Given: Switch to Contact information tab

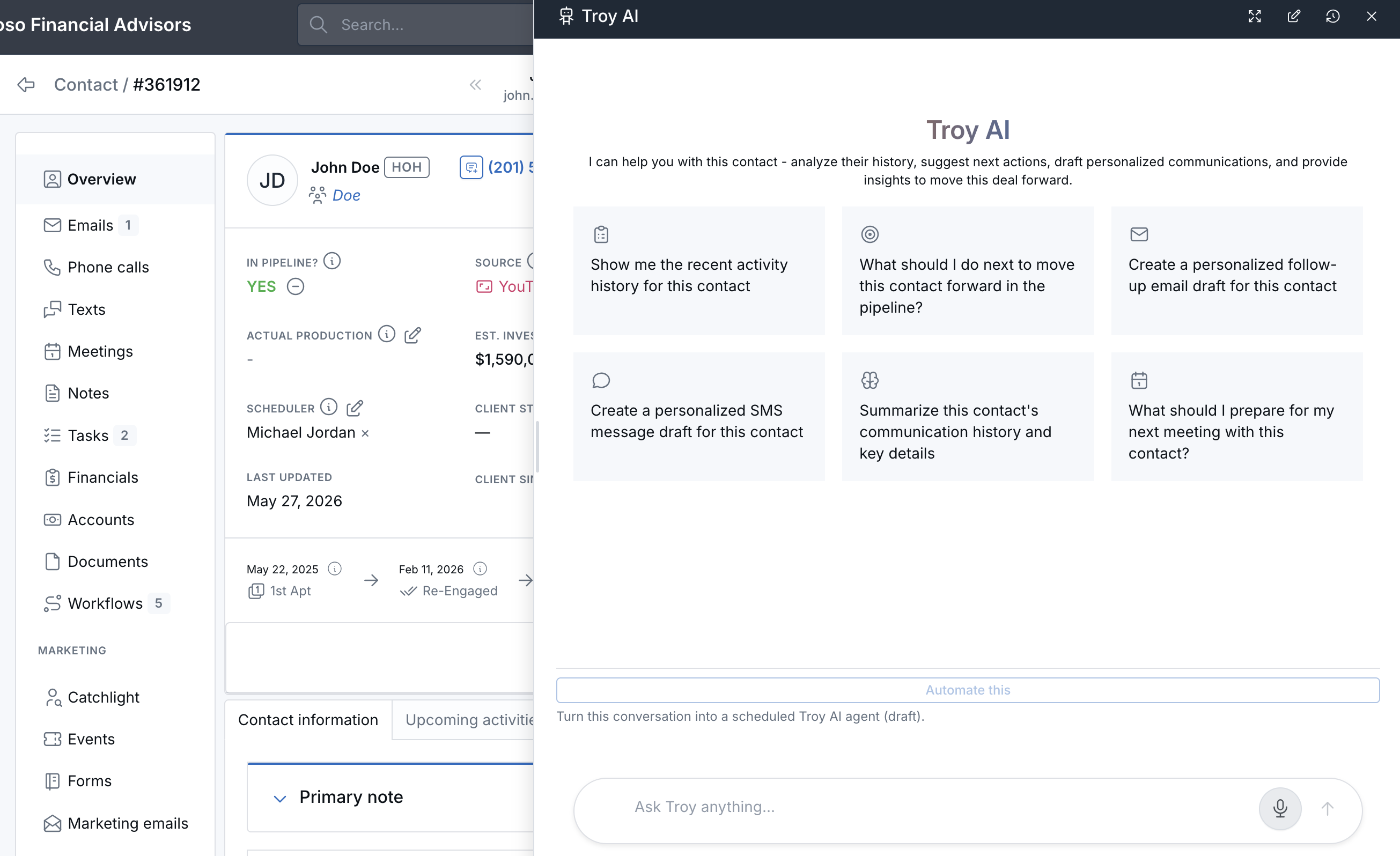Looking at the screenshot, I should click(x=308, y=720).
